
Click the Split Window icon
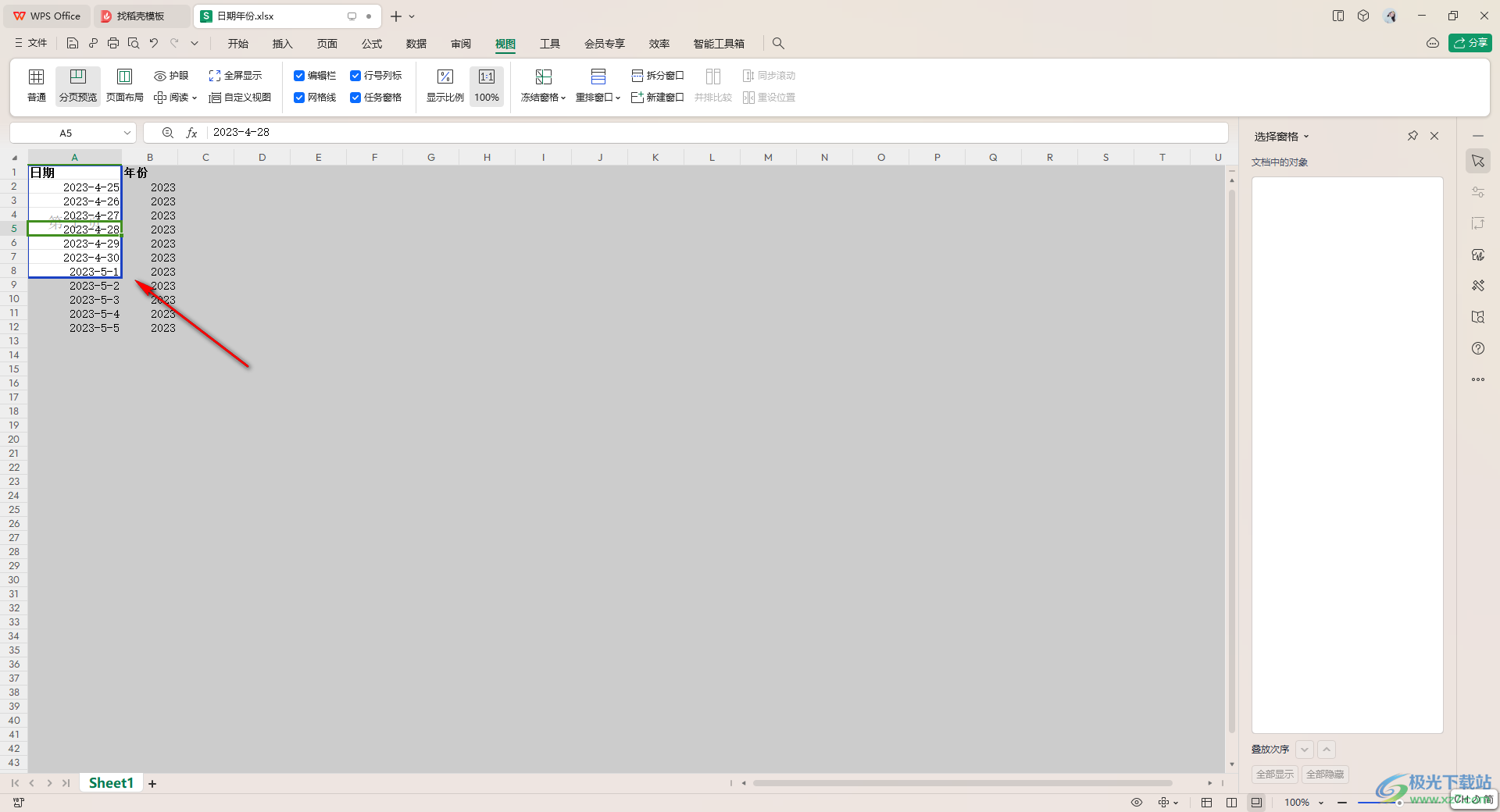coord(637,76)
